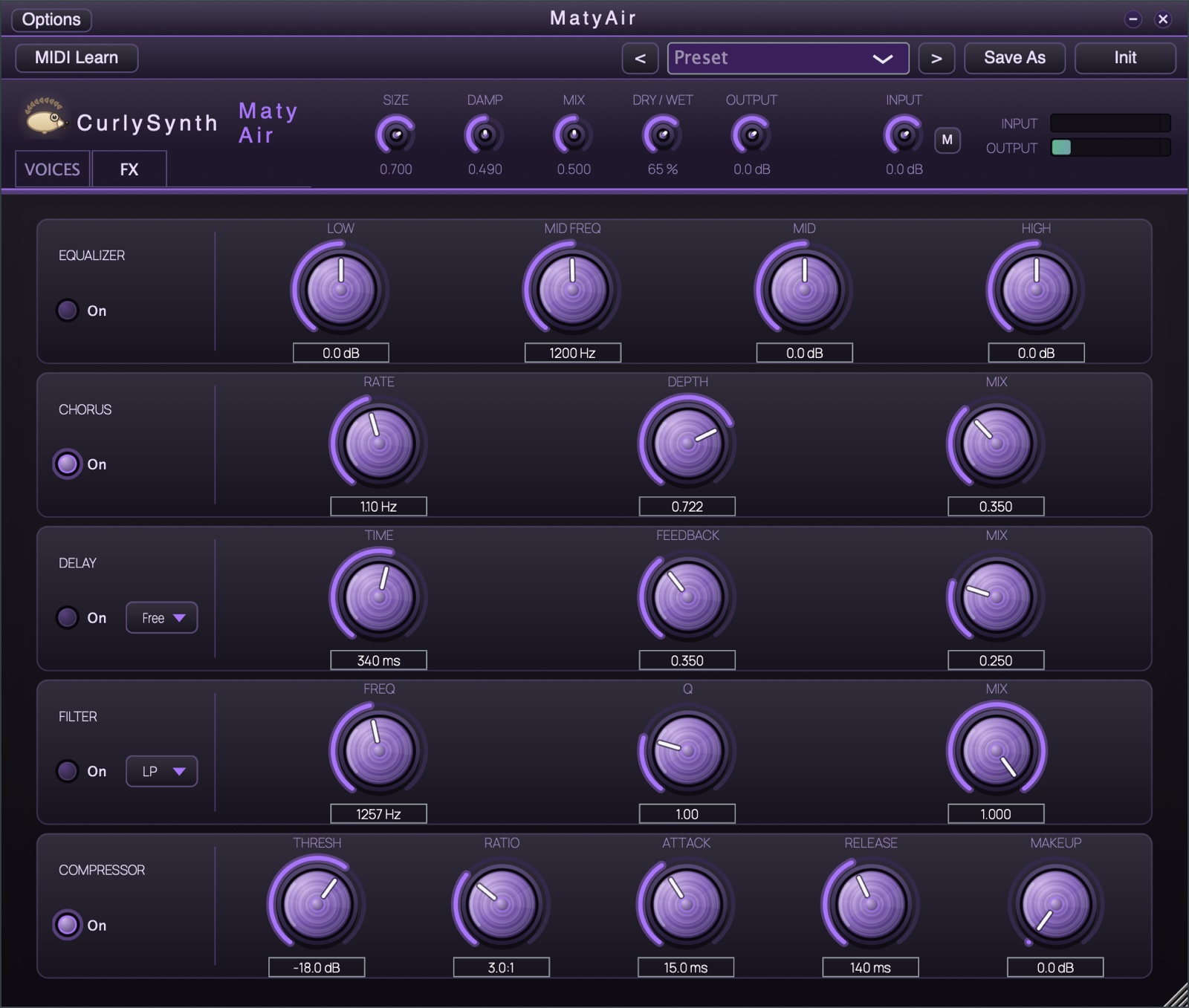The height and width of the screenshot is (1008, 1189).
Task: Enable the Equalizer On toggle
Action: [x=68, y=310]
